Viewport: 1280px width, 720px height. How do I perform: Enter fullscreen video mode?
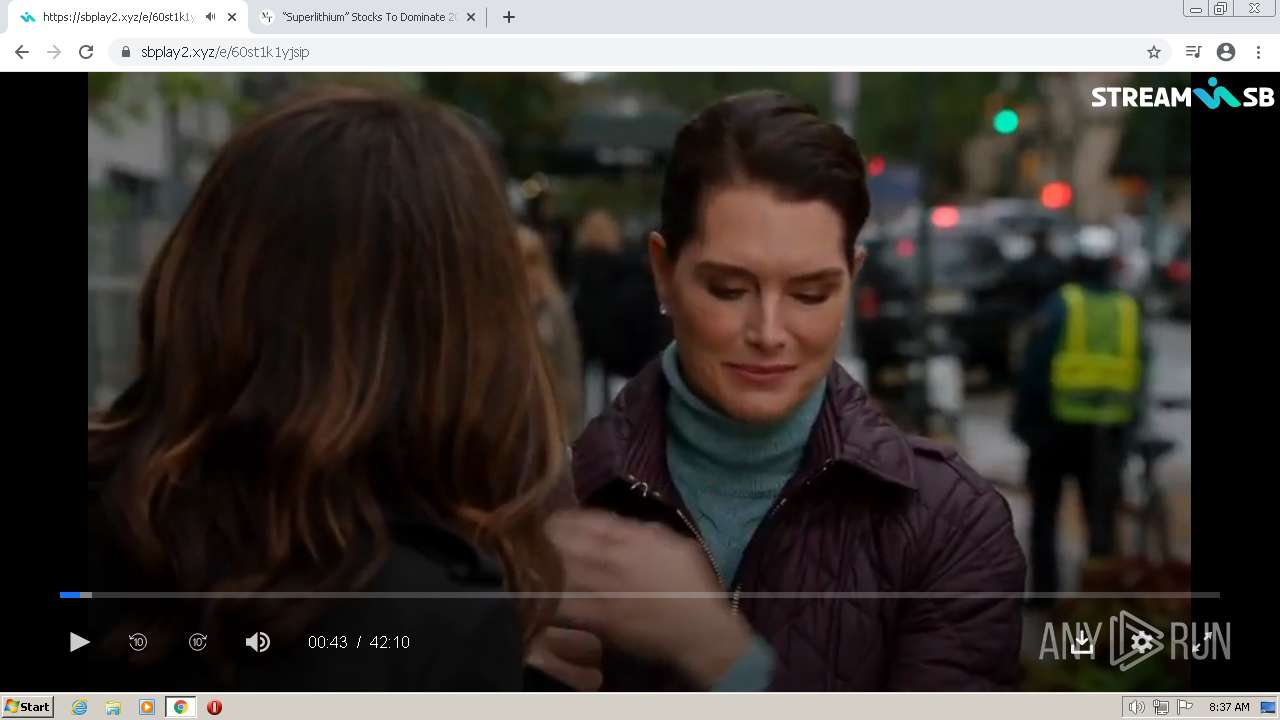click(1202, 642)
